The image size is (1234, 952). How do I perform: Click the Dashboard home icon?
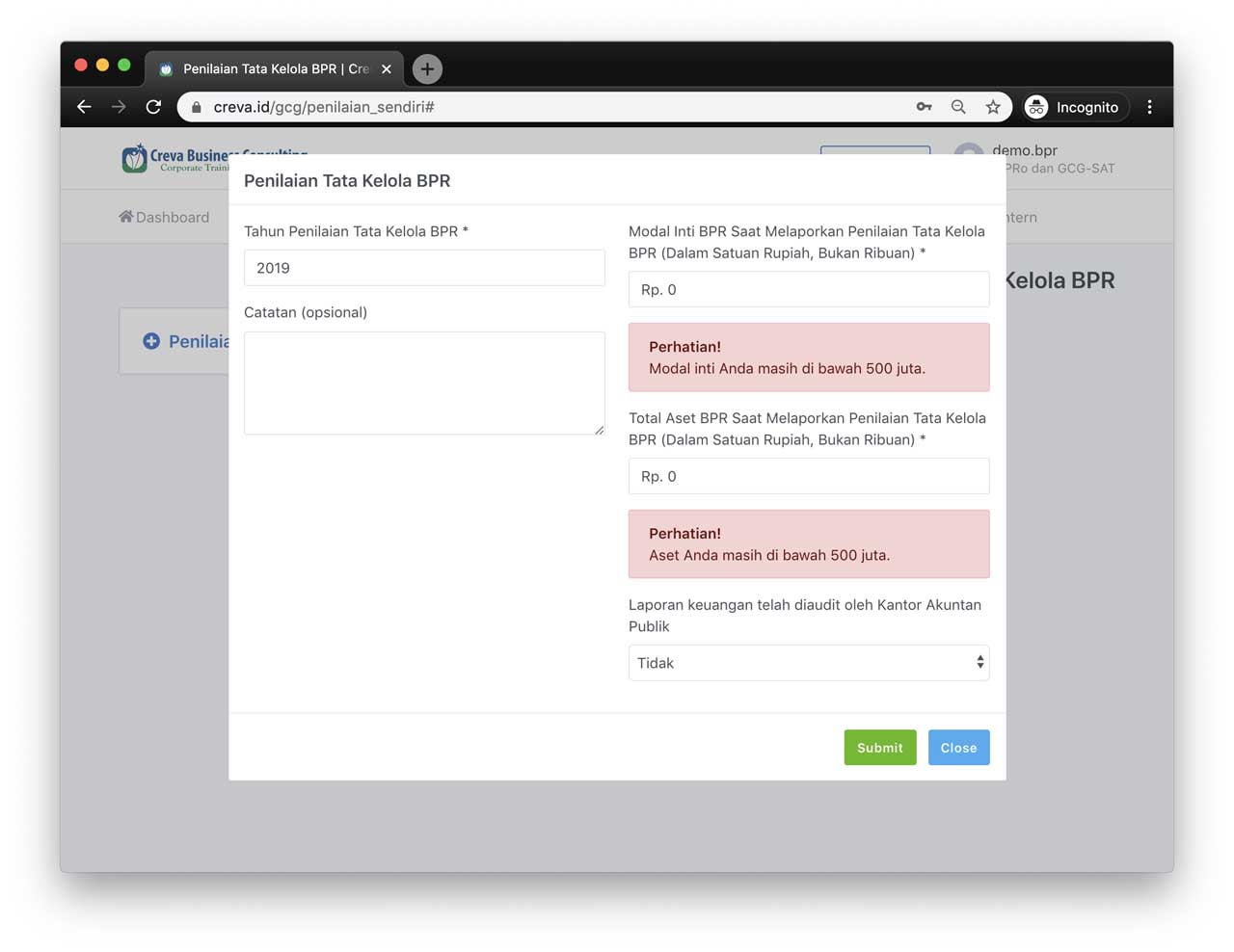(125, 217)
